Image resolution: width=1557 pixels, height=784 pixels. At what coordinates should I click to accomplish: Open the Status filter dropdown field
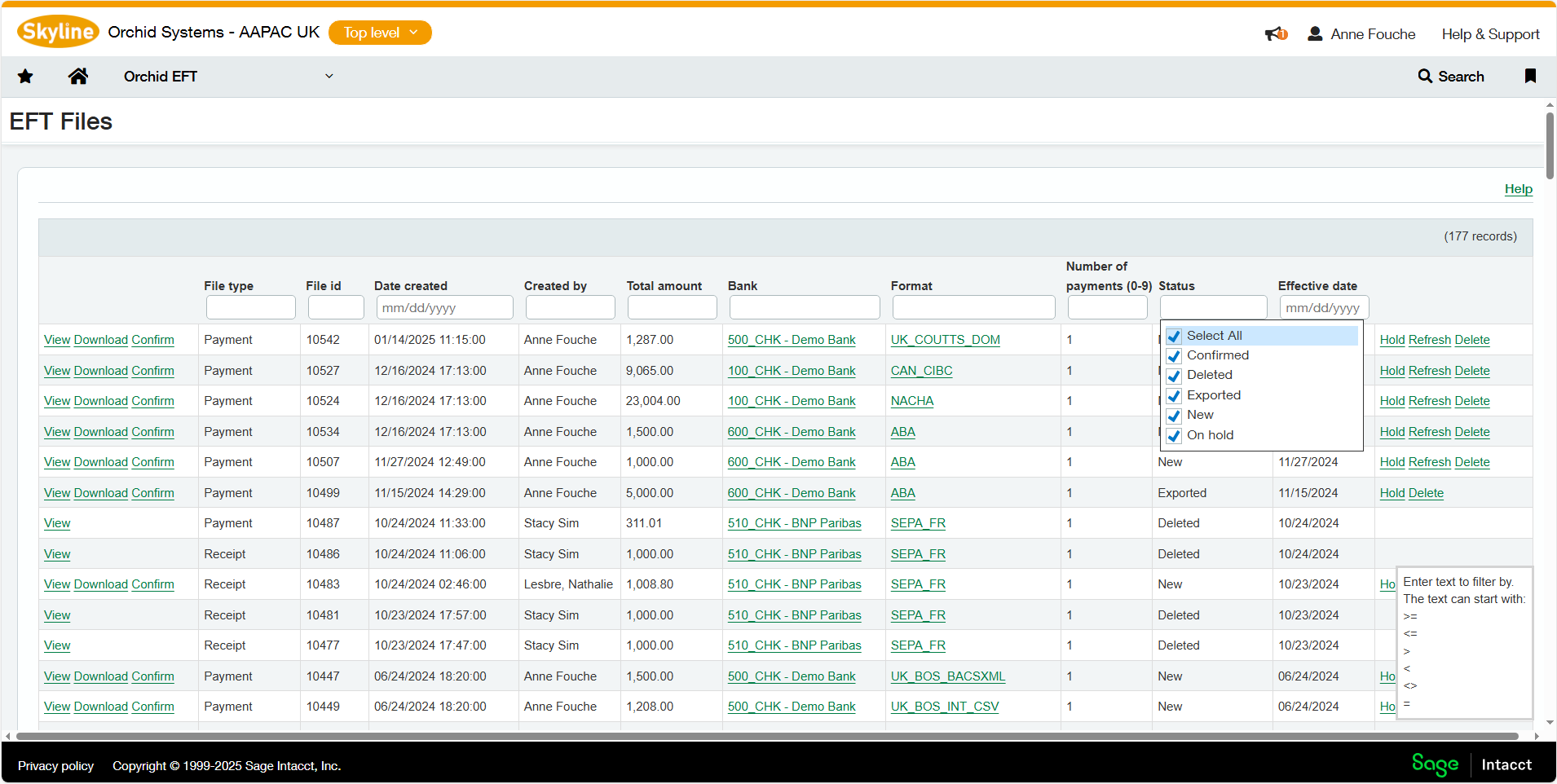(x=1213, y=308)
